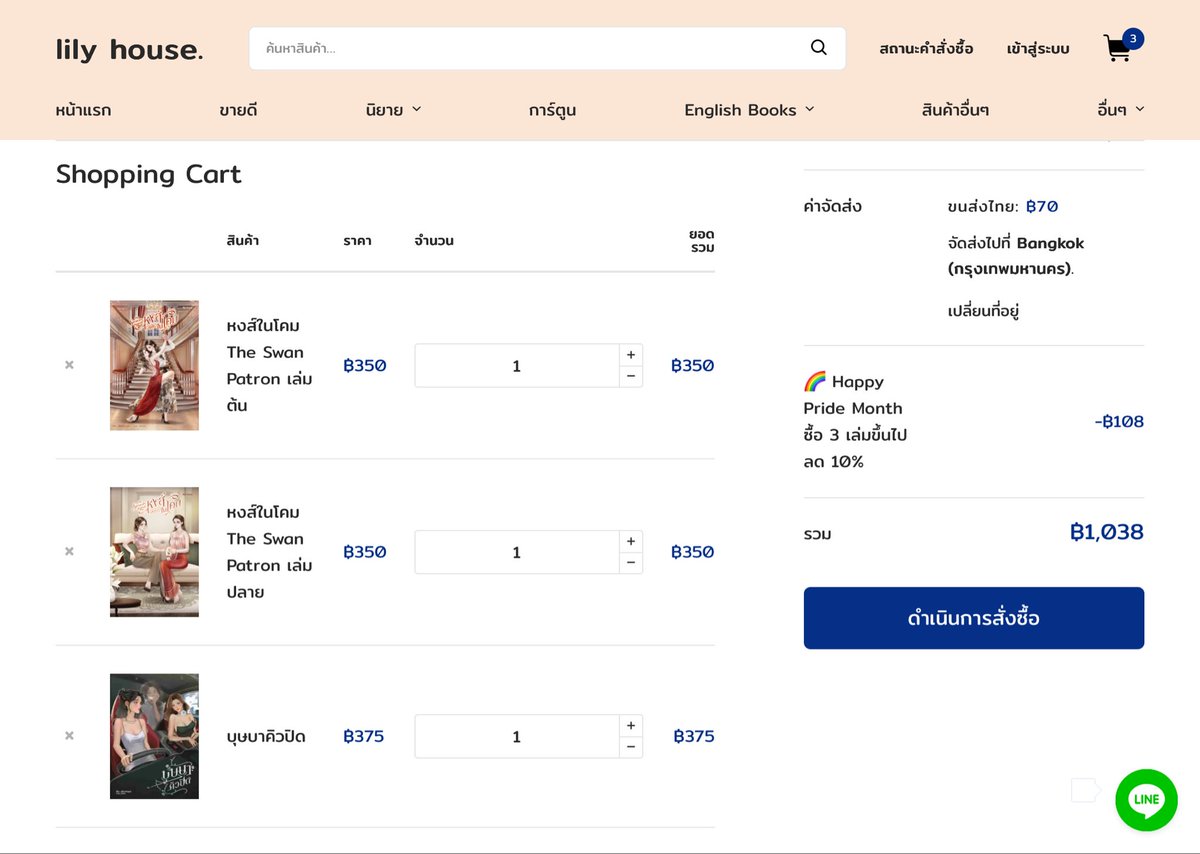Open บุษบาคิวปิด product title link
The width and height of the screenshot is (1200, 854).
tap(266, 737)
